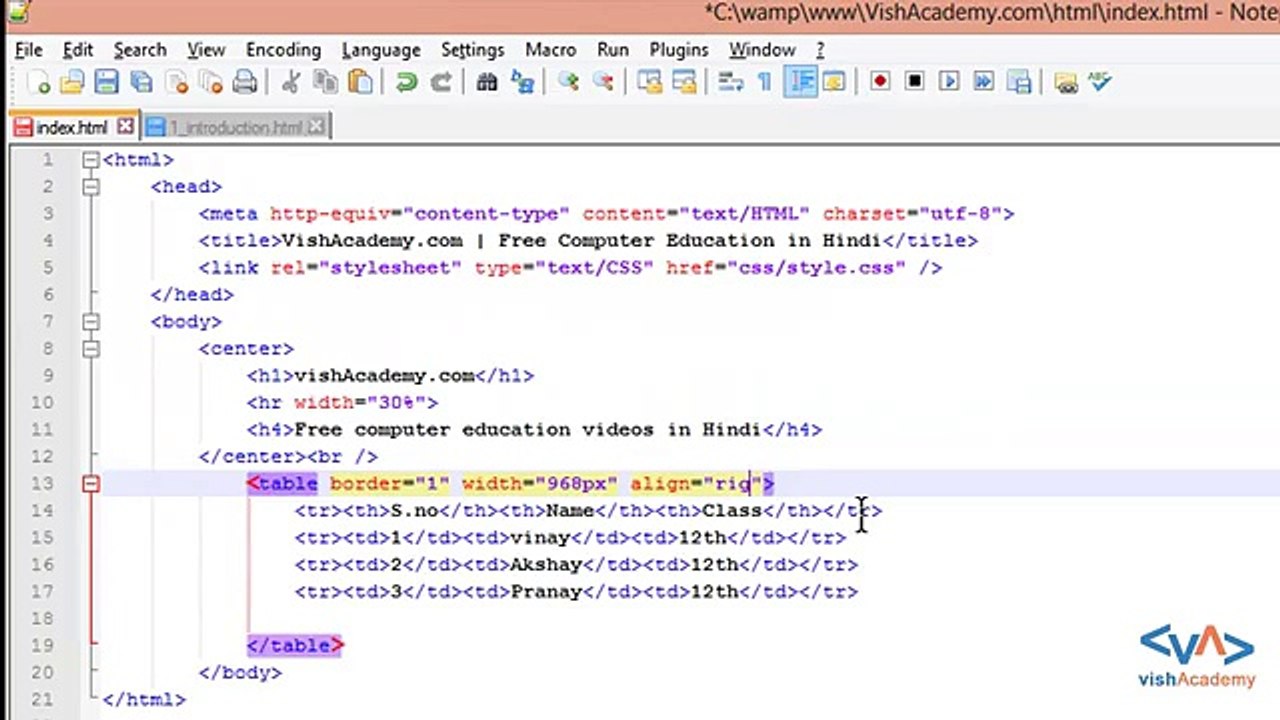Toggle word wrap in the toolbar

tap(731, 82)
